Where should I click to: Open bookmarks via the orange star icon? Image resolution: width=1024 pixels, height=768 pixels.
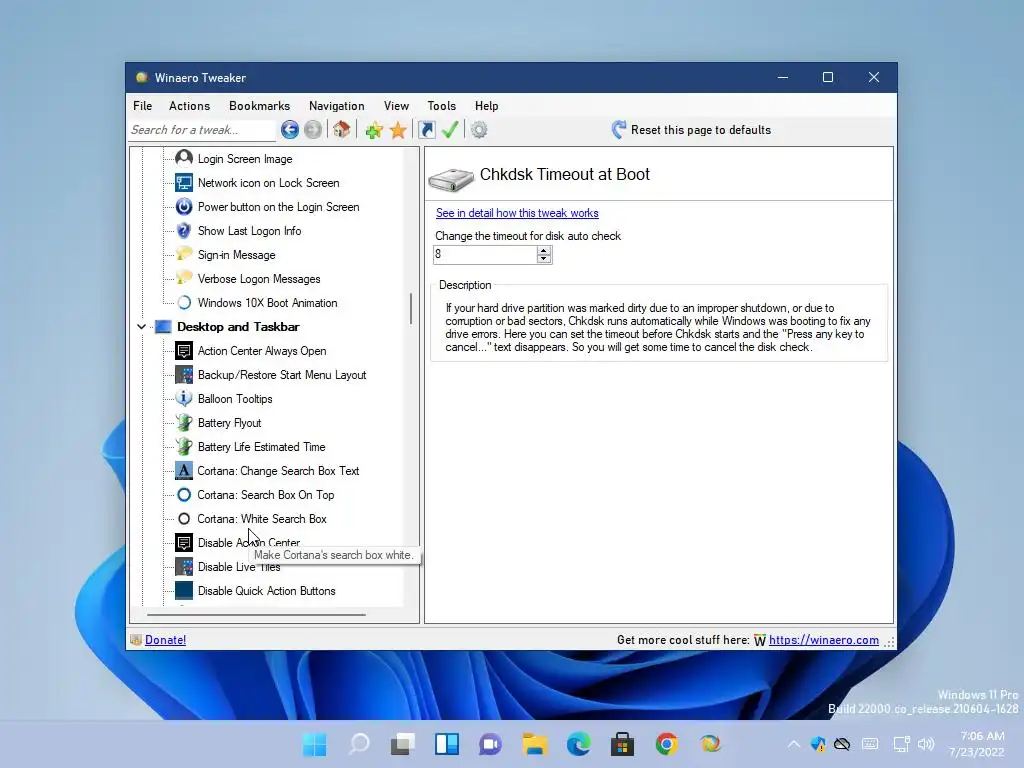click(398, 130)
